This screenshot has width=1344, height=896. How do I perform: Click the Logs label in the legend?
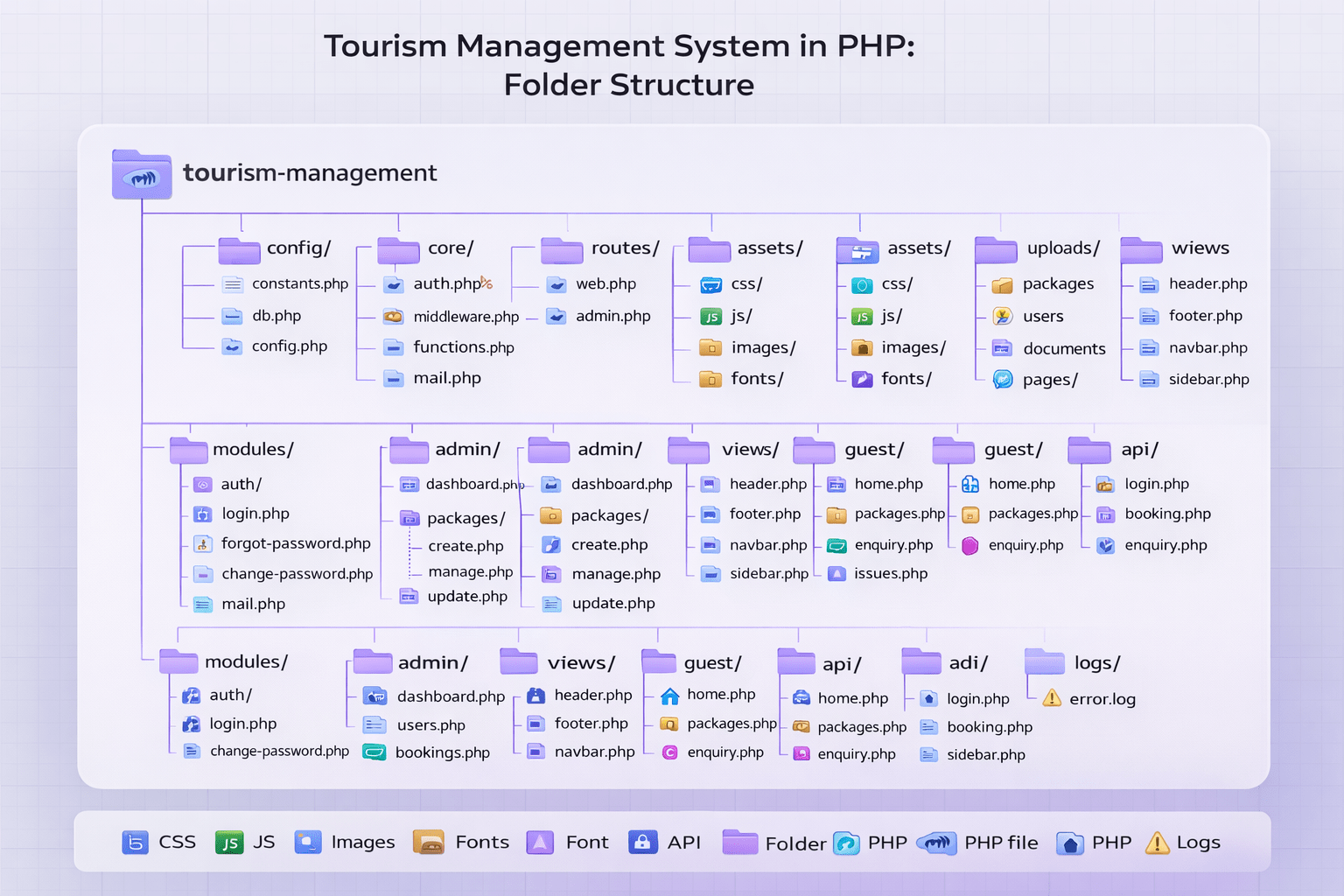1198,843
